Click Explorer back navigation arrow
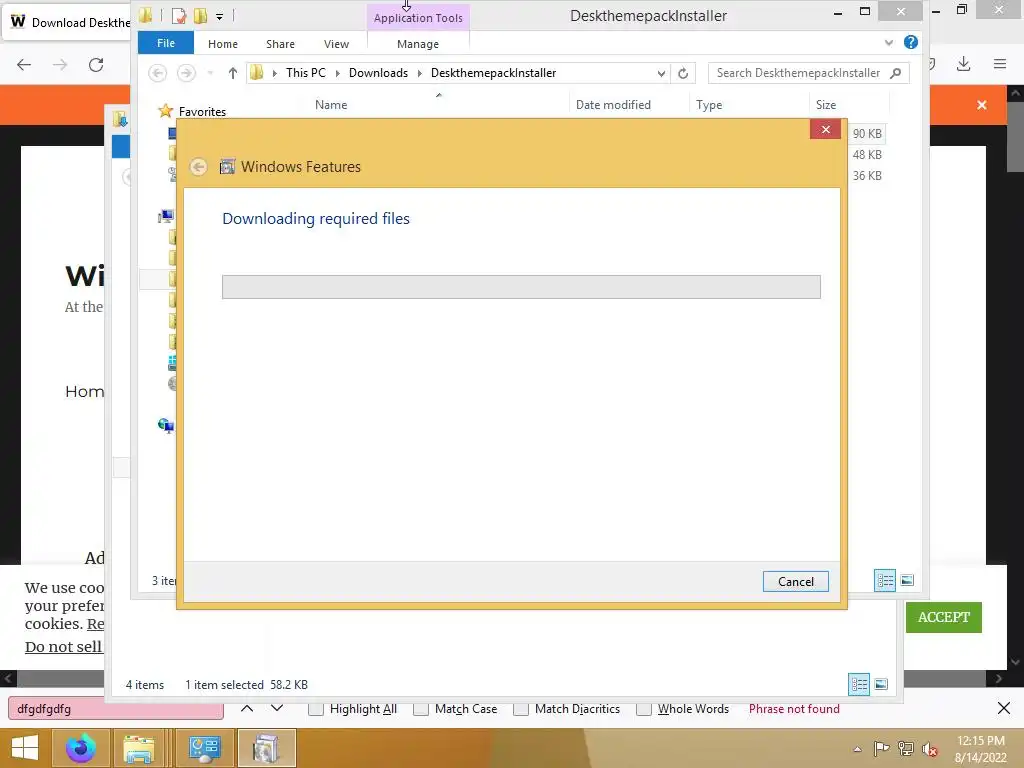Screen dimensions: 1024x768 point(157,73)
